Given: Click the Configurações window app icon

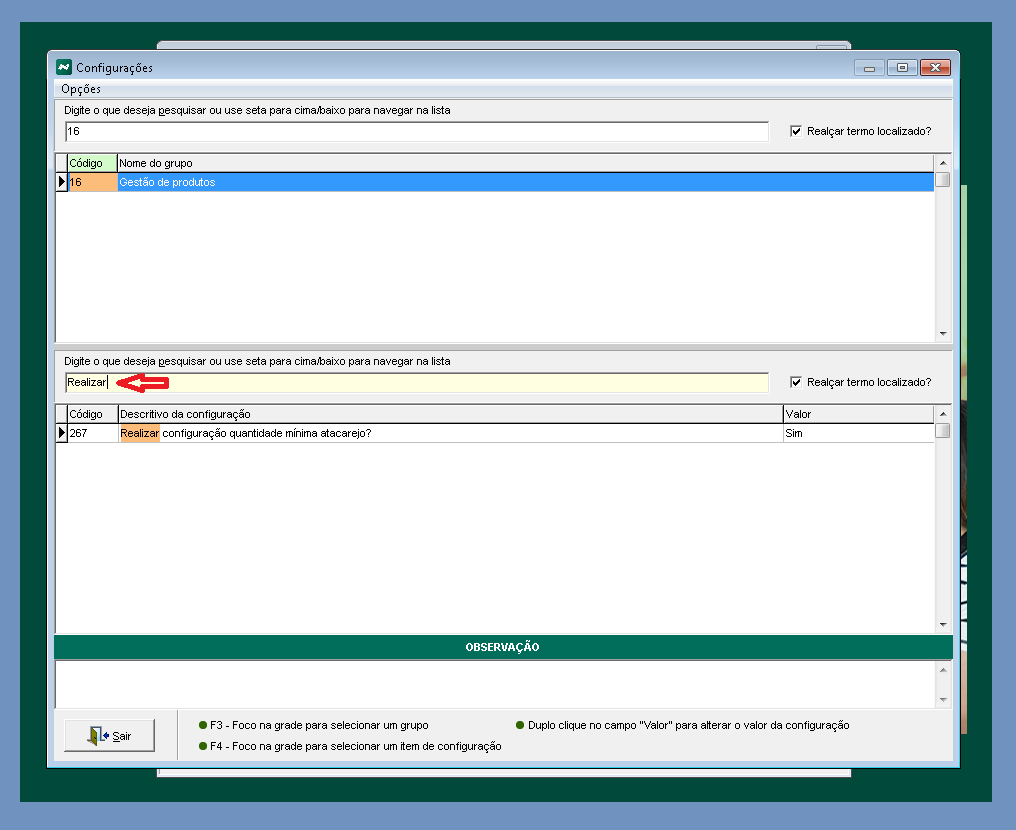Looking at the screenshot, I should (64, 67).
